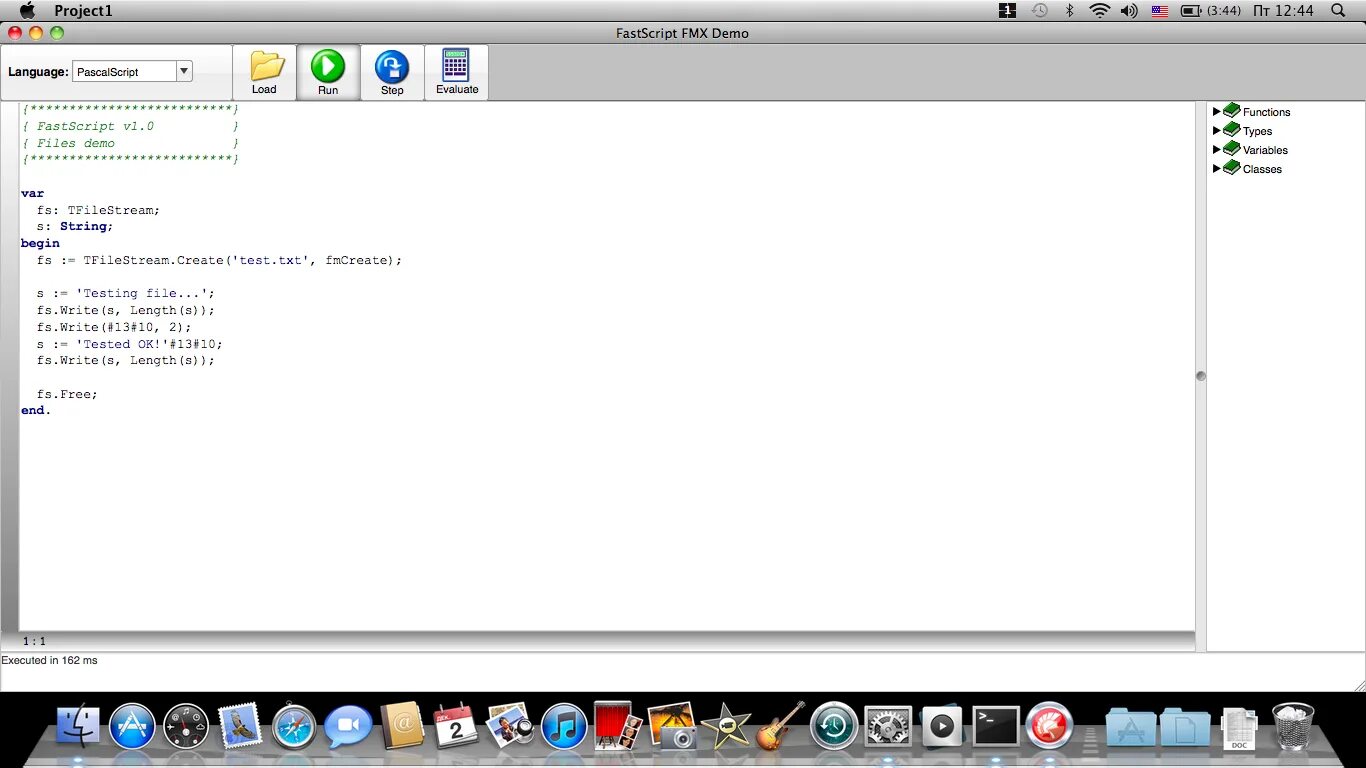Screen dimensions: 1366x768
Task: Open iCal calendar from the Dock
Action: [x=456, y=726]
